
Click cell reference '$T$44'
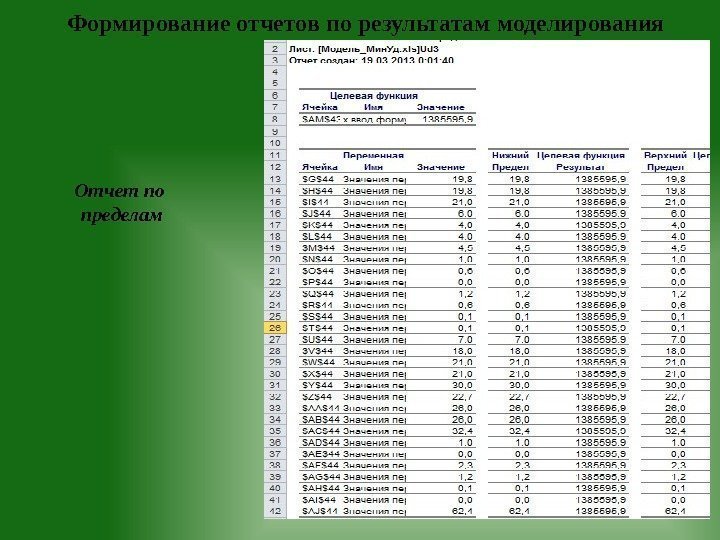click(317, 328)
